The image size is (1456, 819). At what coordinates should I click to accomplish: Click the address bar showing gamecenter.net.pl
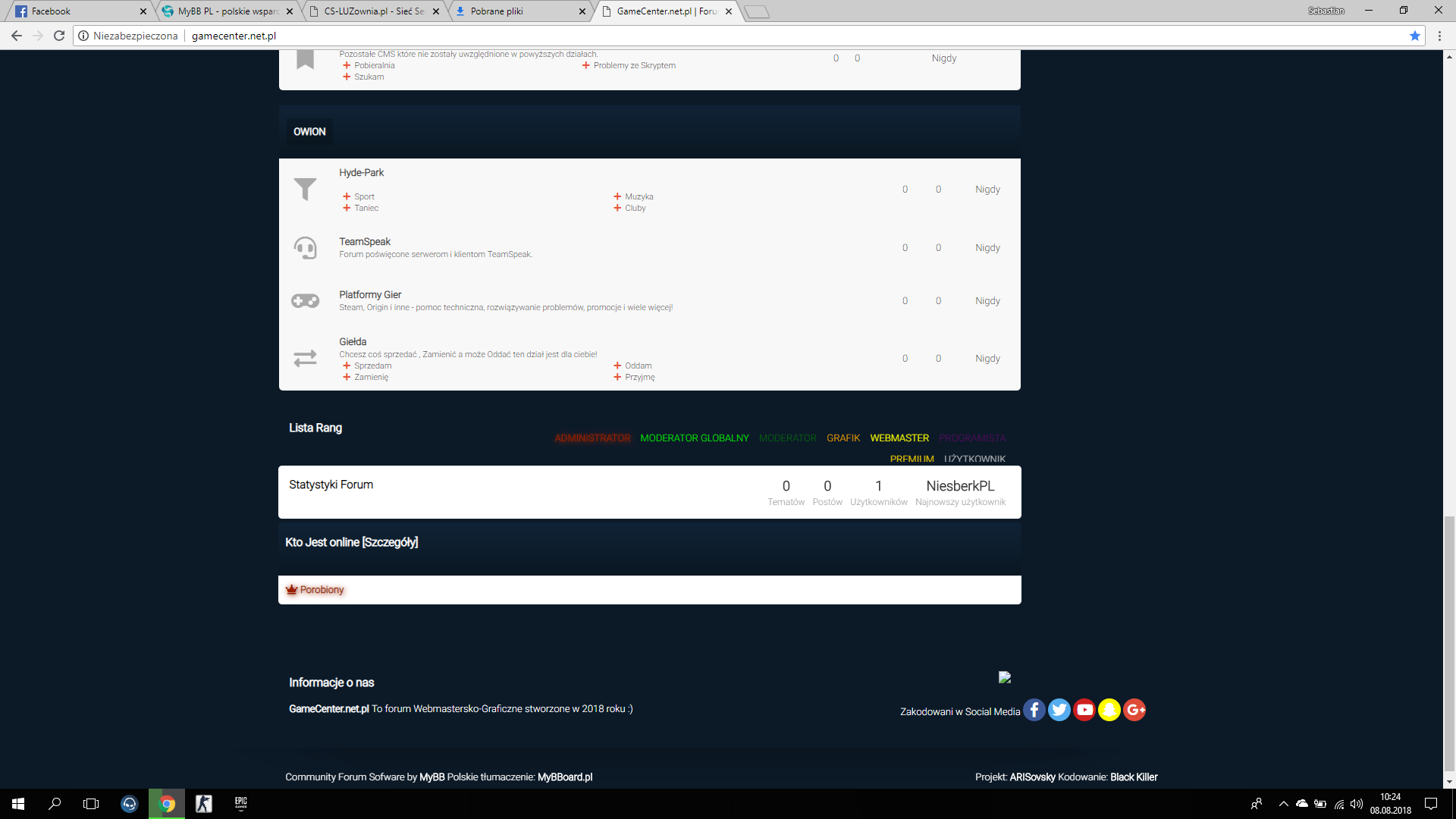(x=743, y=36)
